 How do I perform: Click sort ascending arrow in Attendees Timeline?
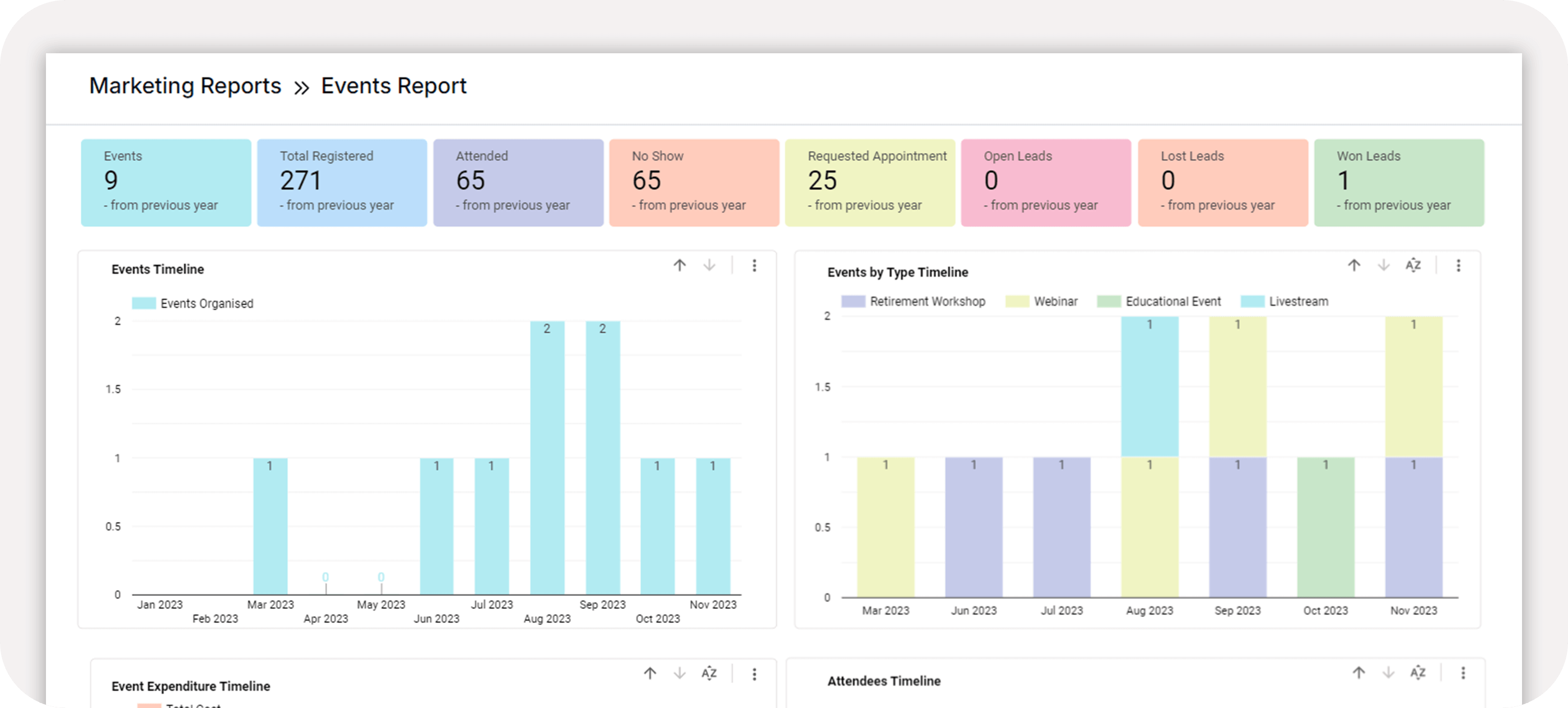click(x=1358, y=673)
